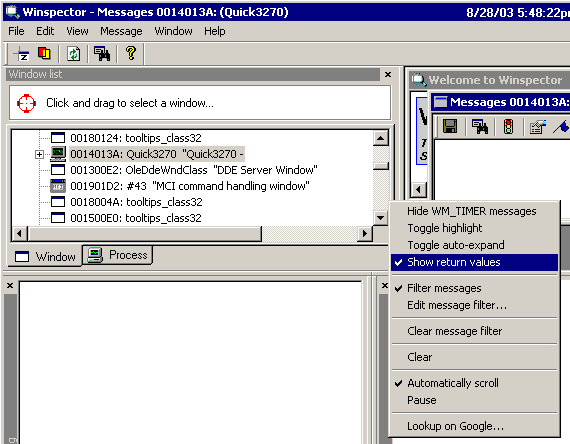Click the Messages 0014013A window title icon
Screen dimensions: 570x444
(441, 102)
